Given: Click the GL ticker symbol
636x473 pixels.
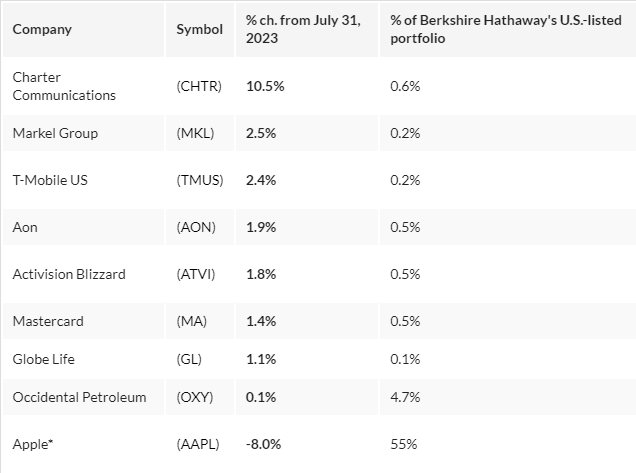Looking at the screenshot, I should click(x=191, y=359).
